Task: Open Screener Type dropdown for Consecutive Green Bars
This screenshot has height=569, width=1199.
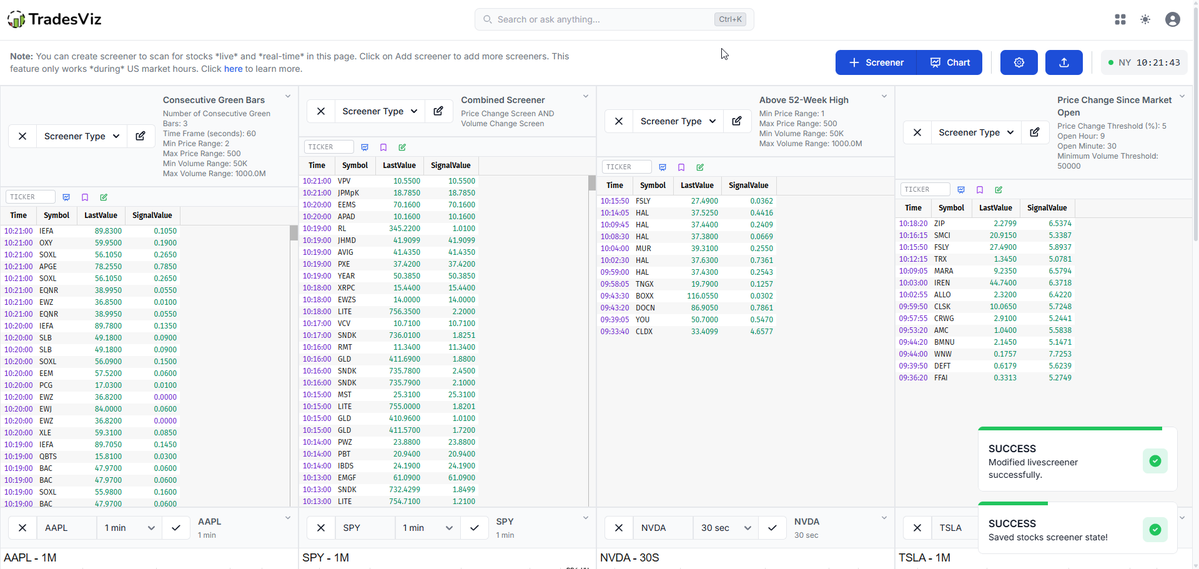Action: click(82, 136)
